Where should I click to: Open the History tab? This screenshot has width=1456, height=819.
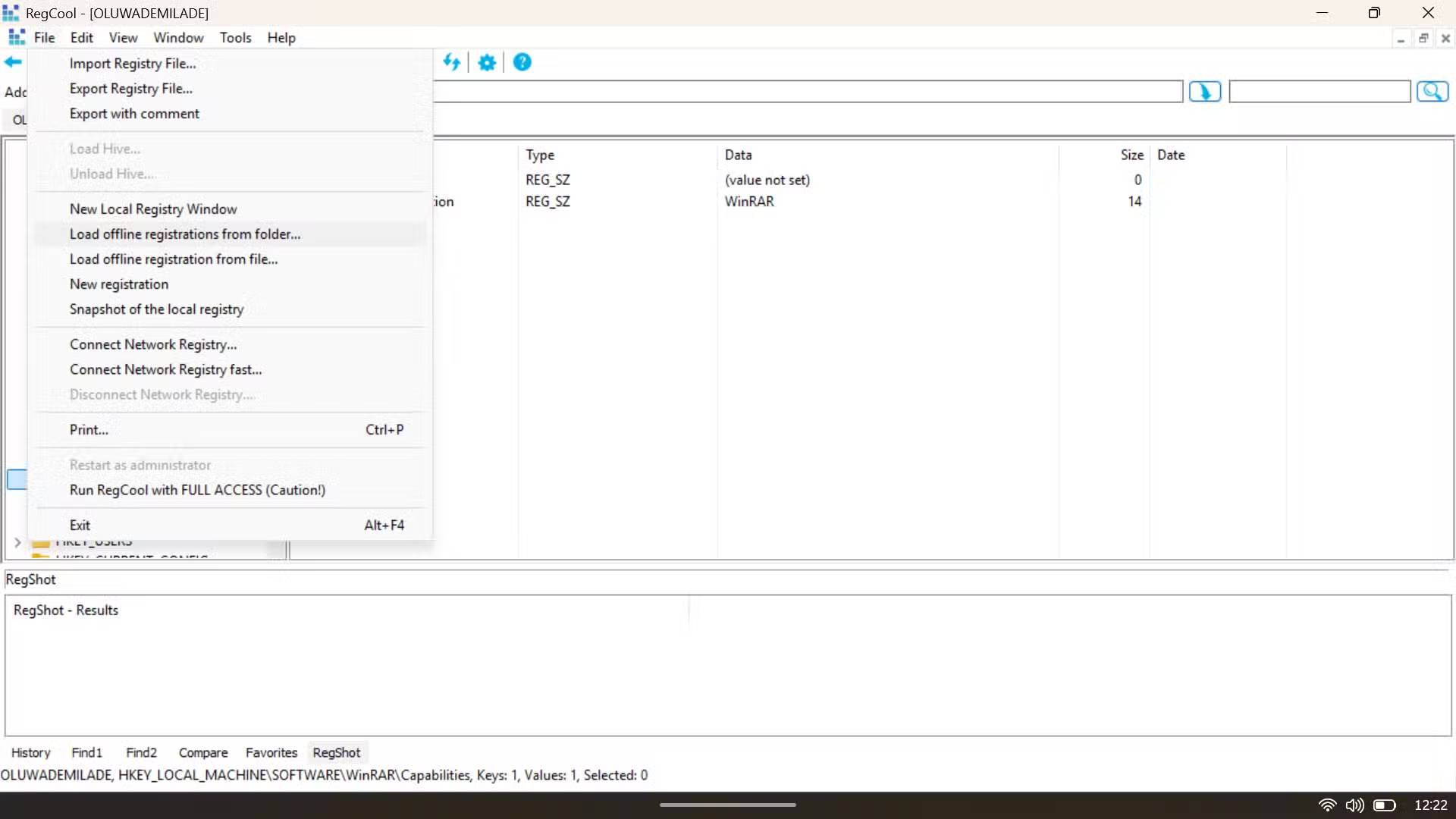coord(30,752)
